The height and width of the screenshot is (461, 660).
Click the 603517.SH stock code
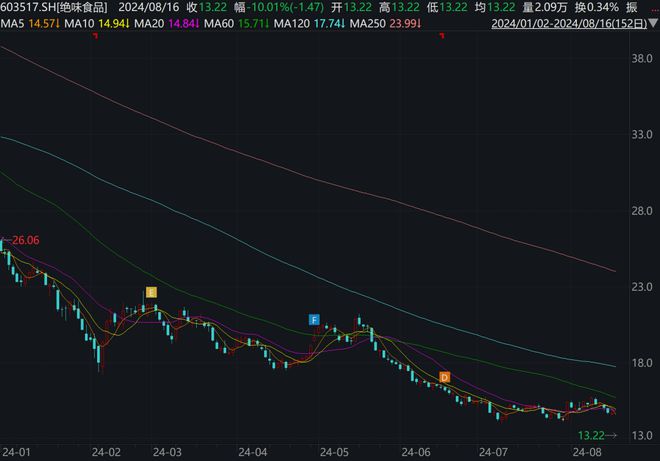tap(28, 7)
